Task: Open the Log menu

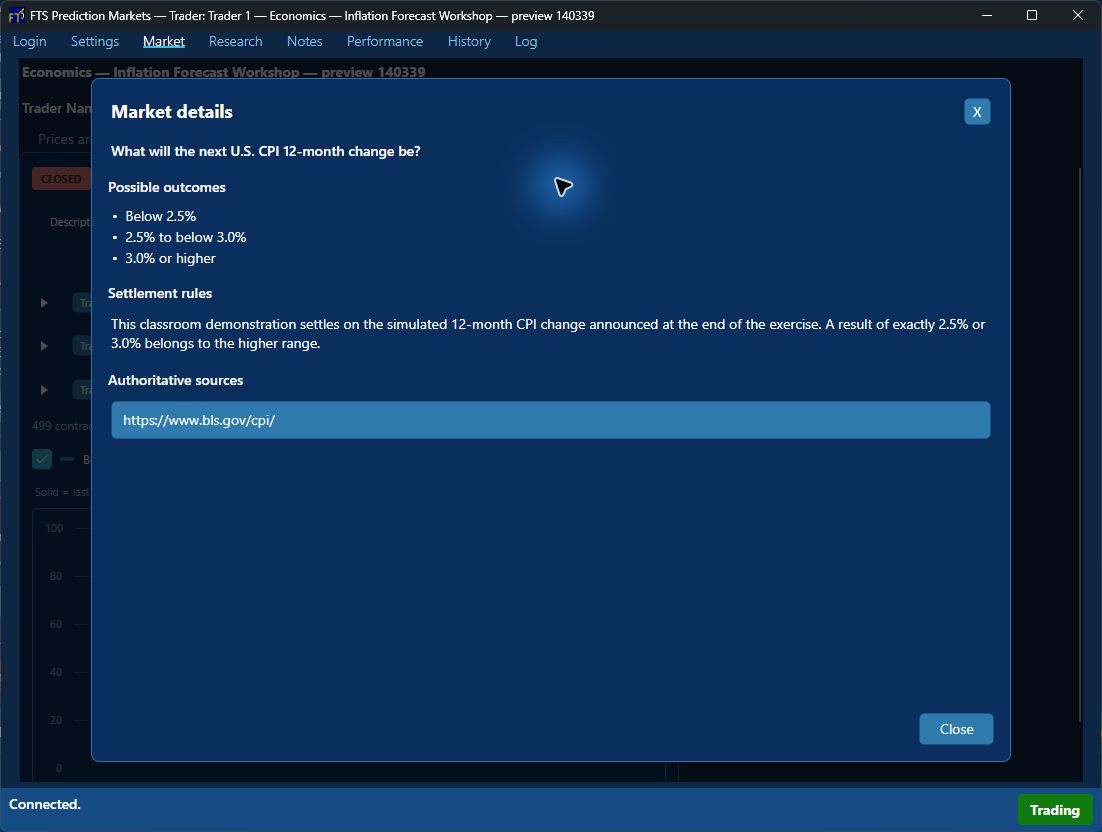Action: tap(526, 41)
